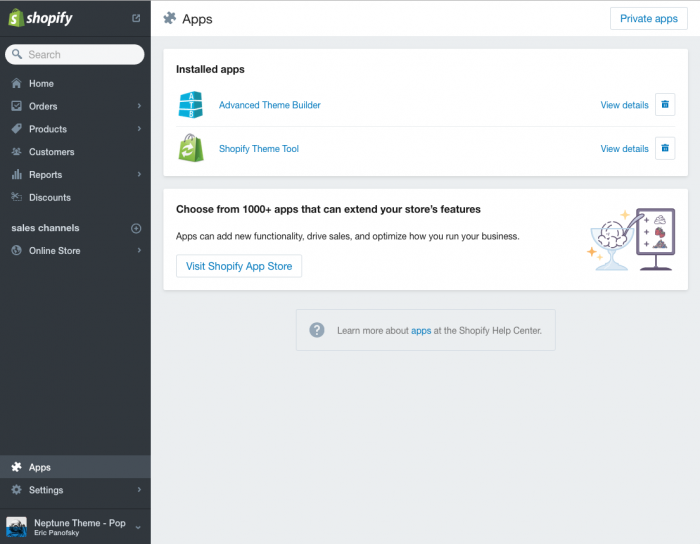Click the Home house icon

[17, 83]
